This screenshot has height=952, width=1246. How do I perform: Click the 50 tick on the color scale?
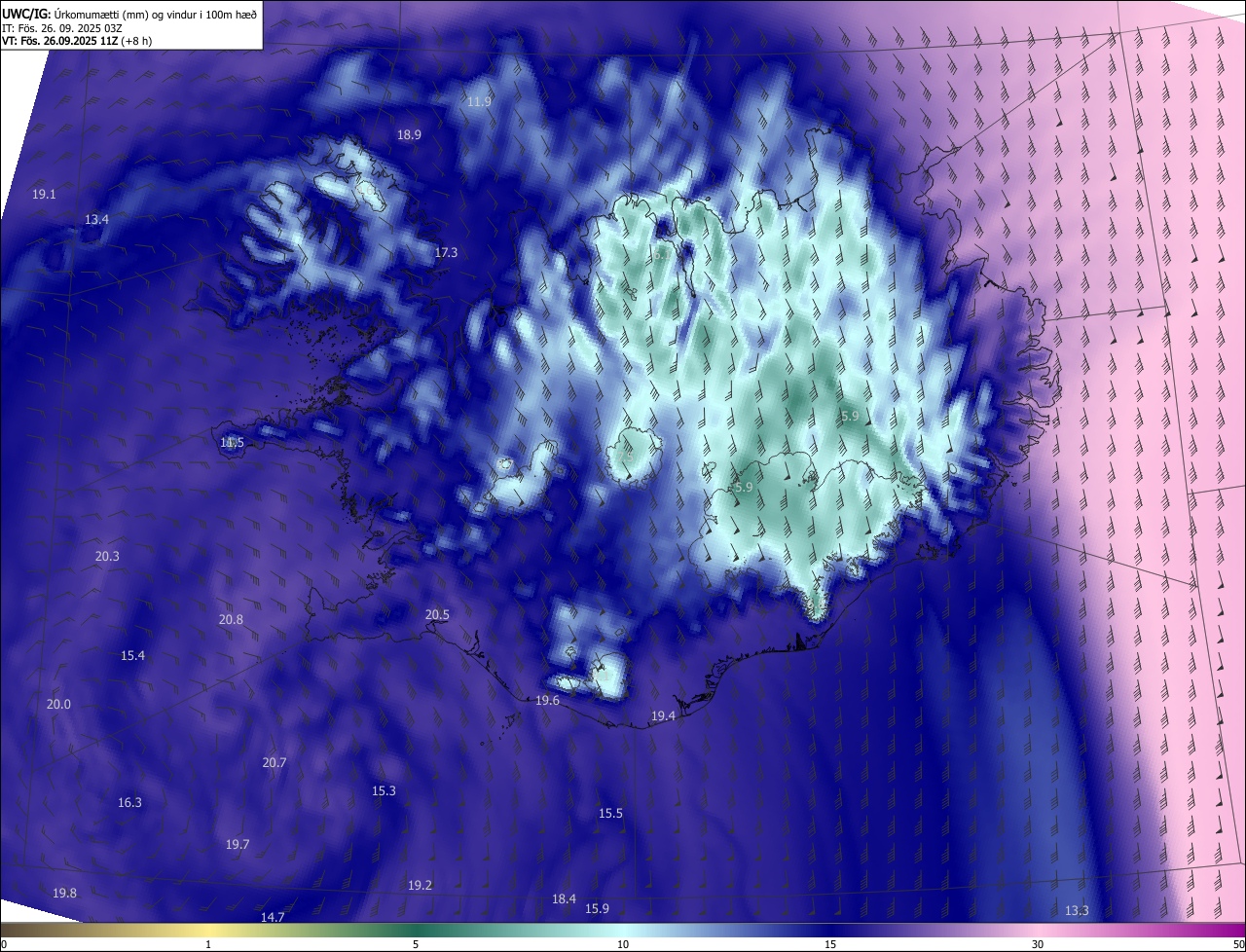click(x=1238, y=944)
